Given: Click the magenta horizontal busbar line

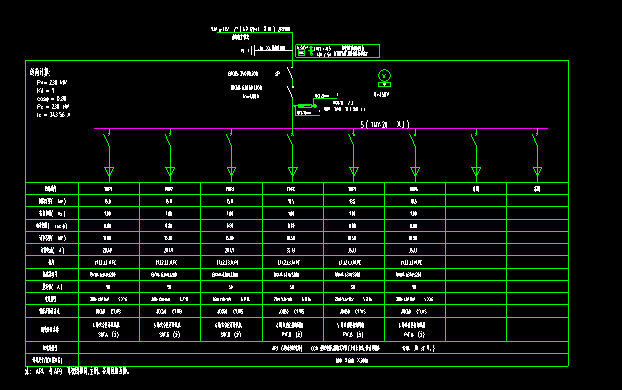Looking at the screenshot, I should click(321, 129).
